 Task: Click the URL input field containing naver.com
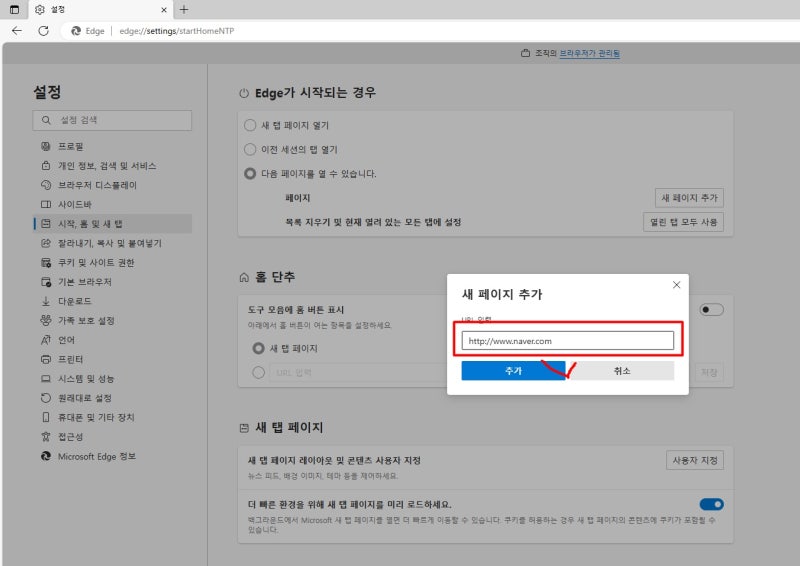coord(567,340)
